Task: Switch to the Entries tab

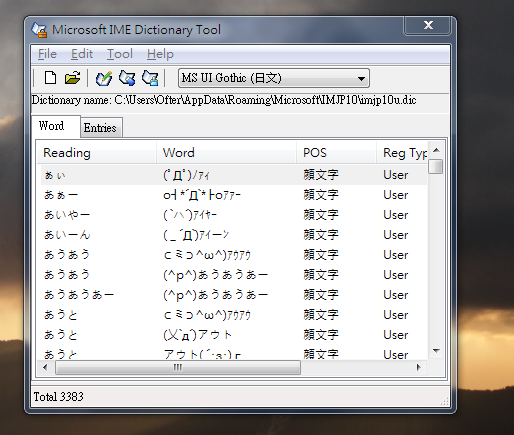Action: (101, 128)
